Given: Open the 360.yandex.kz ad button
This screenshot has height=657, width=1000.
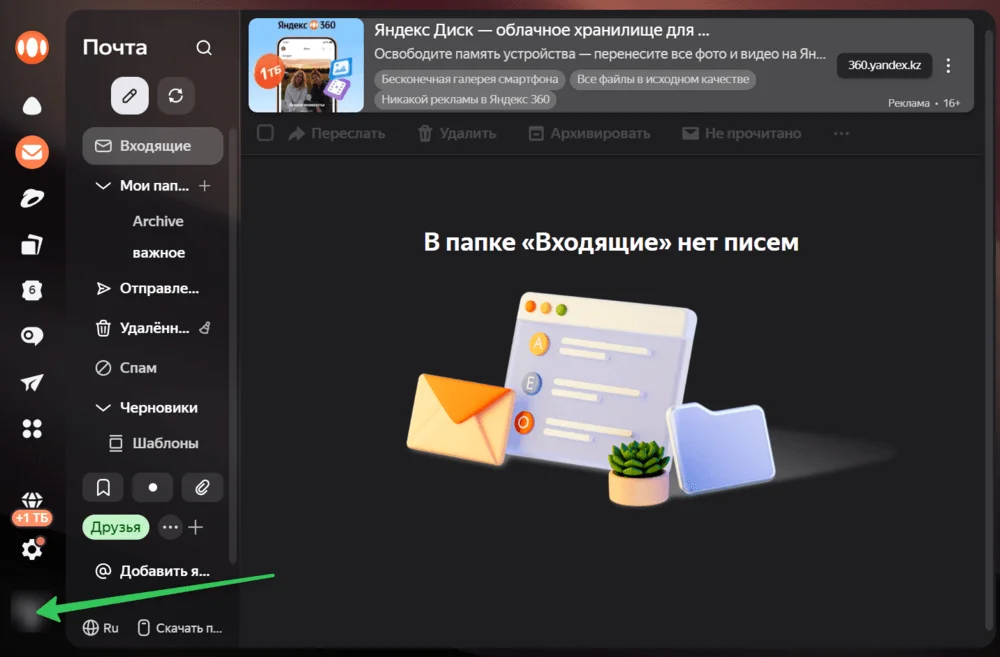Looking at the screenshot, I should [x=884, y=65].
